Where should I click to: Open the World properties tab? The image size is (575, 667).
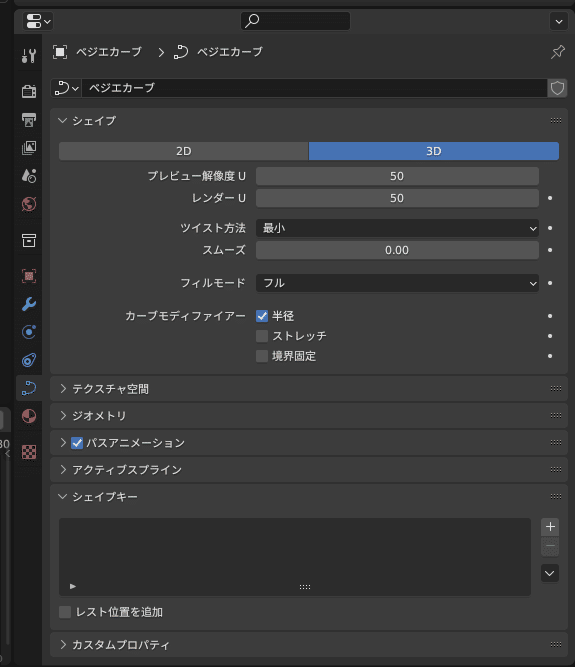[29, 204]
